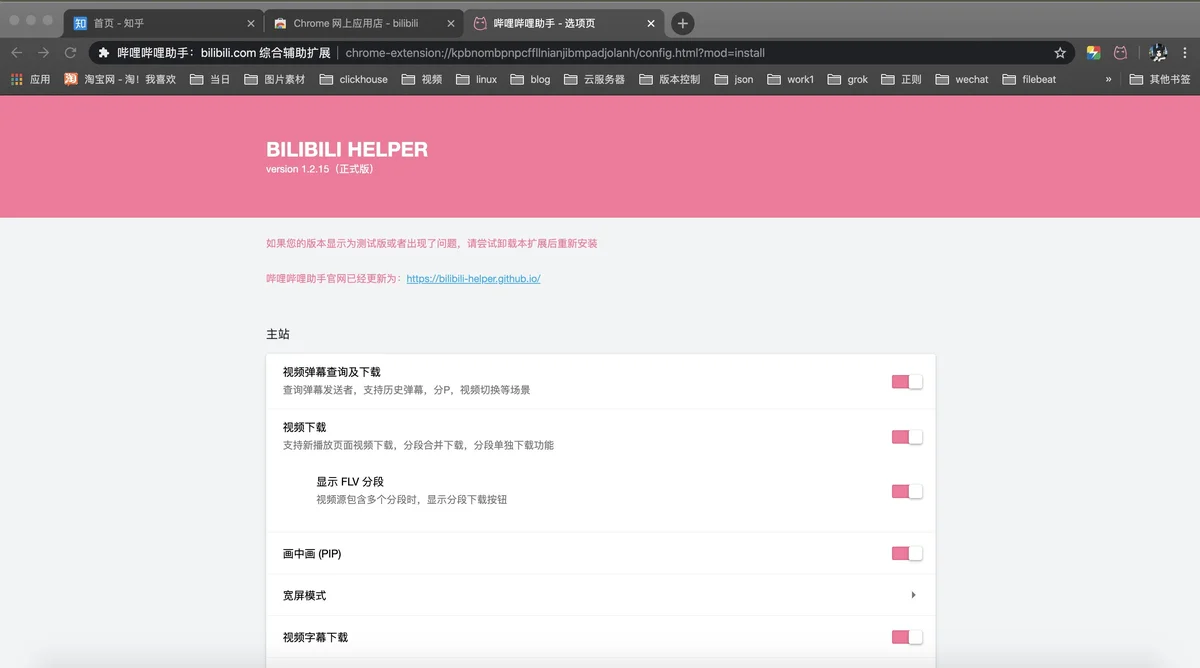The image size is (1200, 668).
Task: Open the 图片素材 bookmark folder
Action: pyautogui.click(x=275, y=79)
